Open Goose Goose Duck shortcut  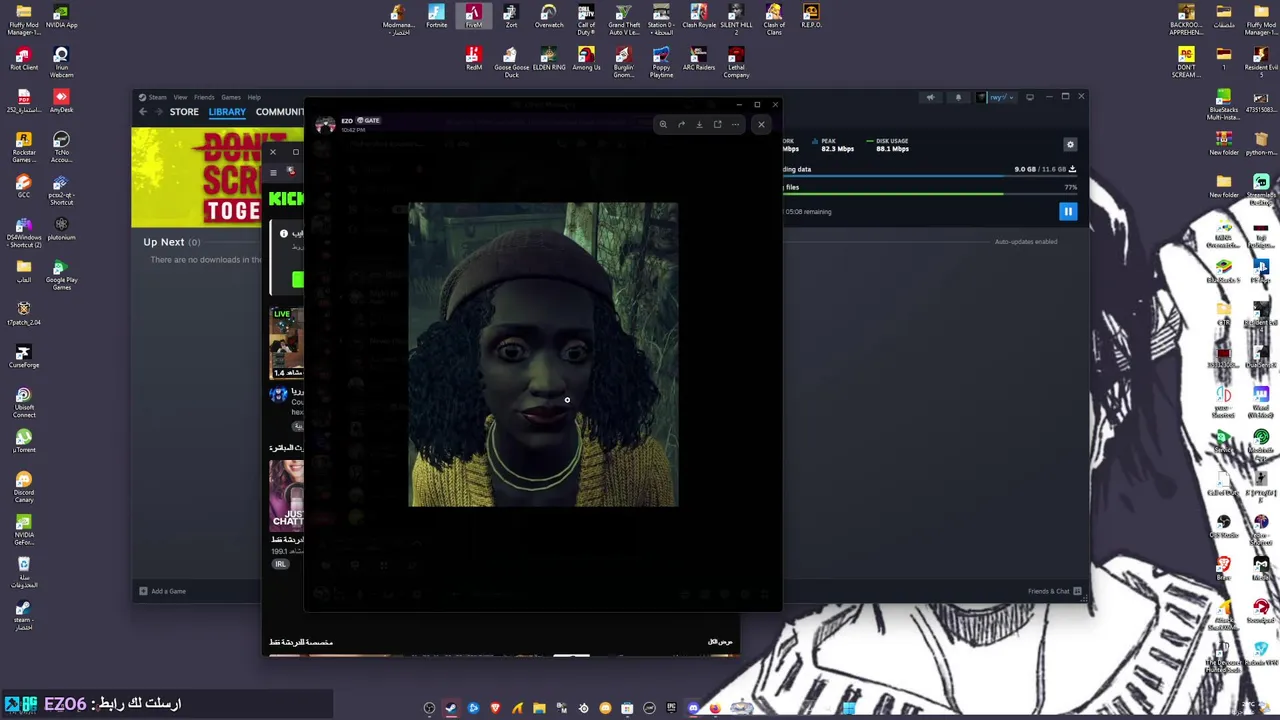[x=511, y=63]
